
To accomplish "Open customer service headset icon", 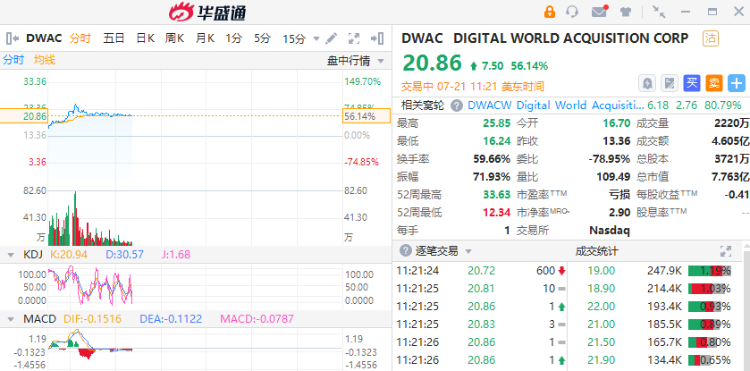I will click(x=572, y=12).
